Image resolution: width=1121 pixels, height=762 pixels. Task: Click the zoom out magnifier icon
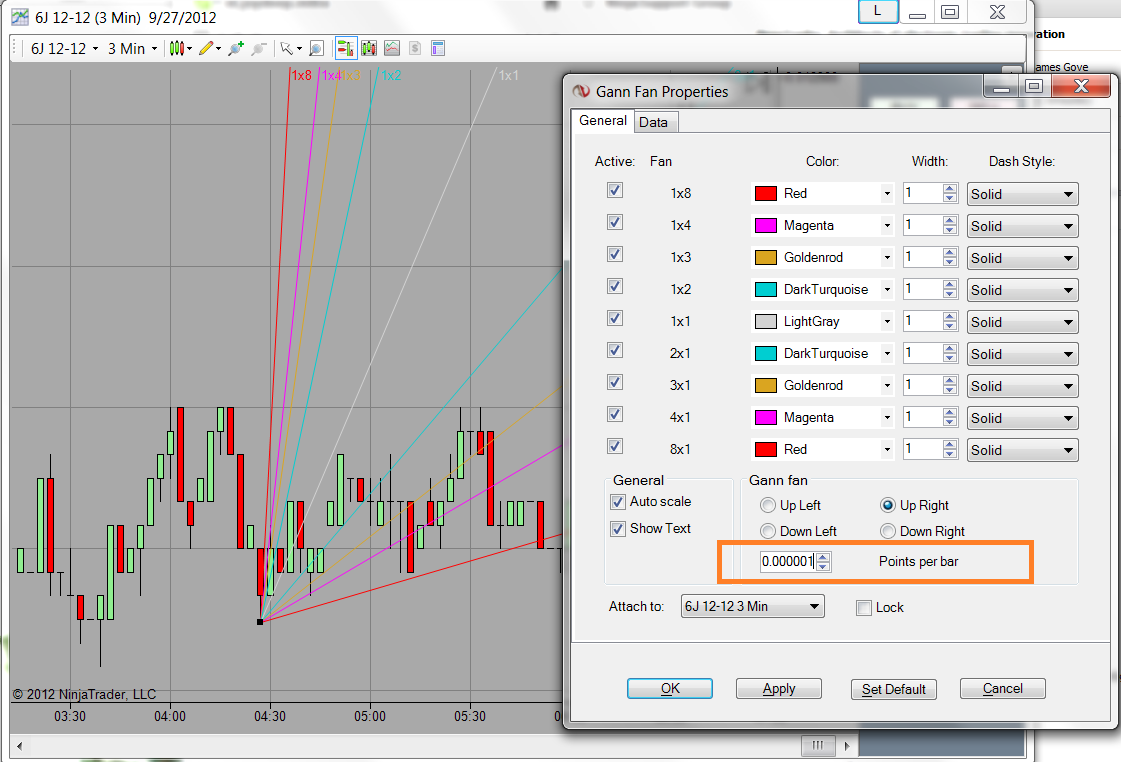(x=259, y=49)
